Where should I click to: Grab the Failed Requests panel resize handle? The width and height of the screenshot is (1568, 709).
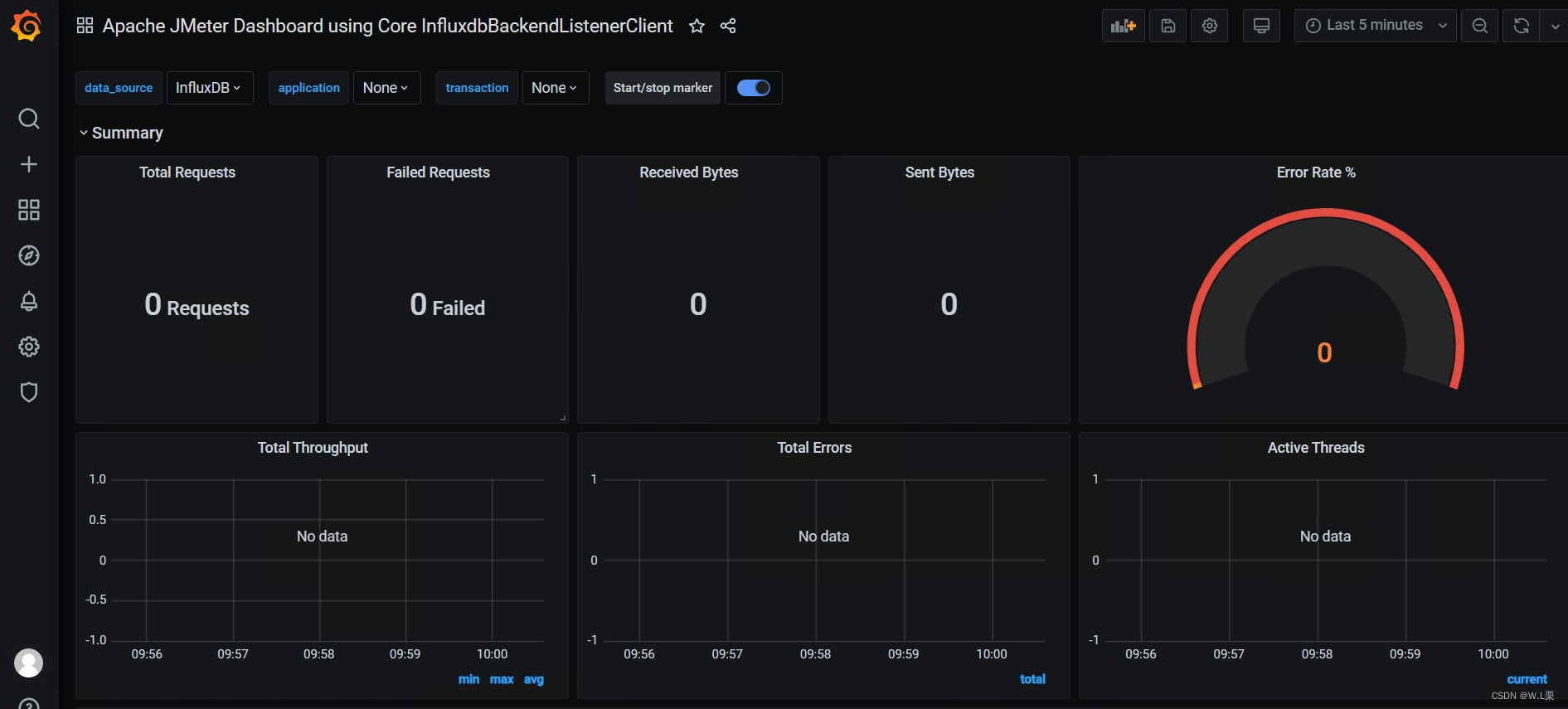point(563,418)
